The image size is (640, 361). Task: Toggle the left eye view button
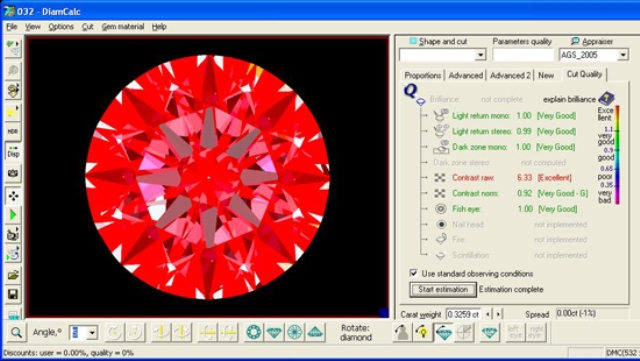515,332
